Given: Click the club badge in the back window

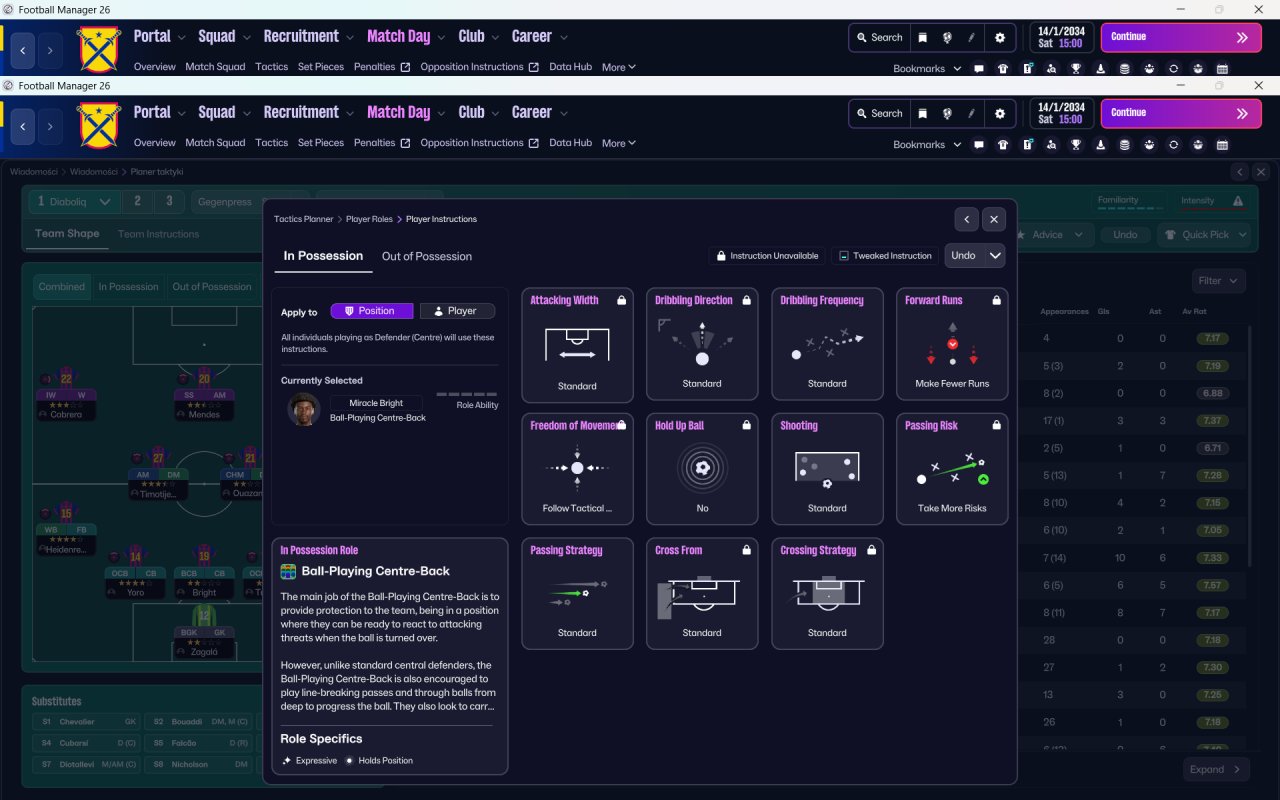Looking at the screenshot, I should 98,50.
